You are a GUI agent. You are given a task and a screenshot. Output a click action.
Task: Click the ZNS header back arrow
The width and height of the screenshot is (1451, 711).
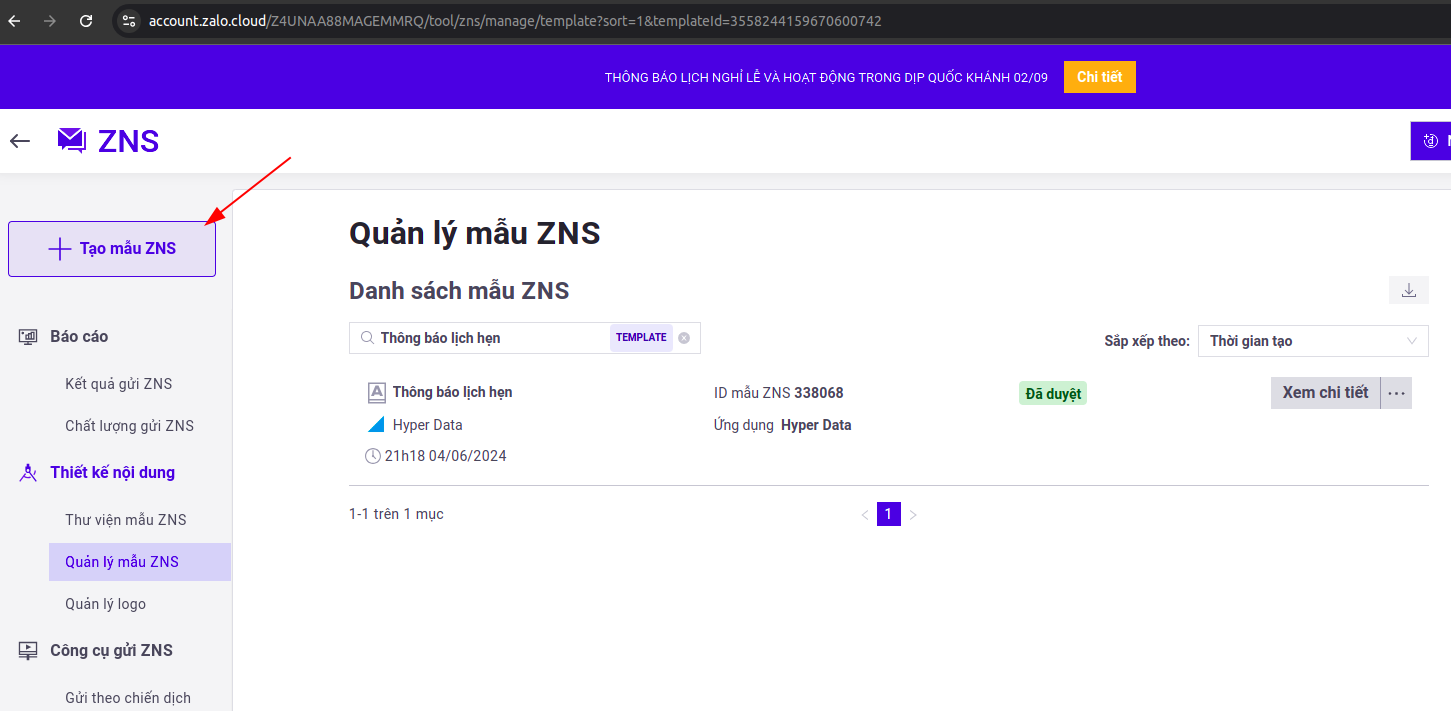(x=20, y=141)
